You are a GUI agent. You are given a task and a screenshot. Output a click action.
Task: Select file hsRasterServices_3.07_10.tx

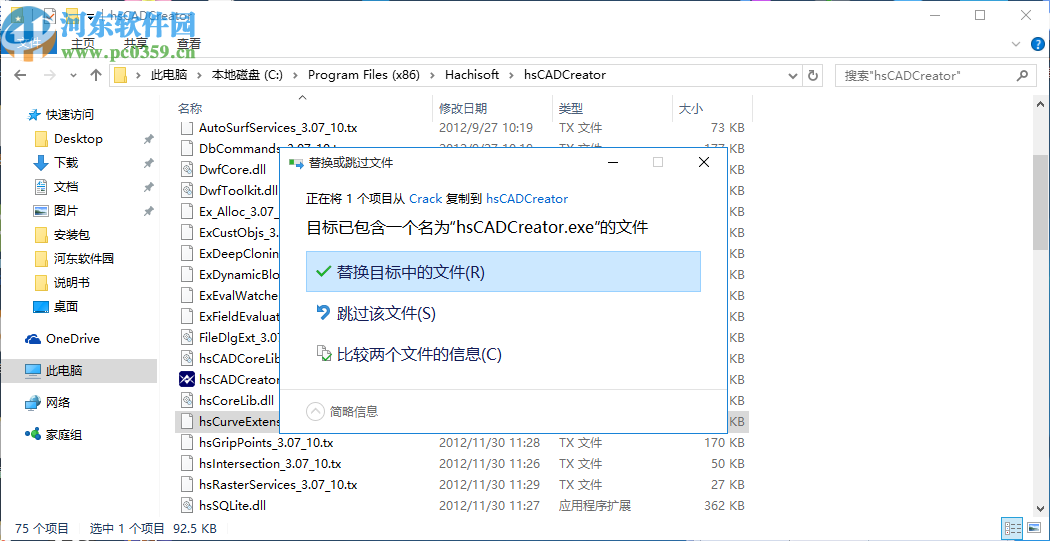tap(278, 485)
